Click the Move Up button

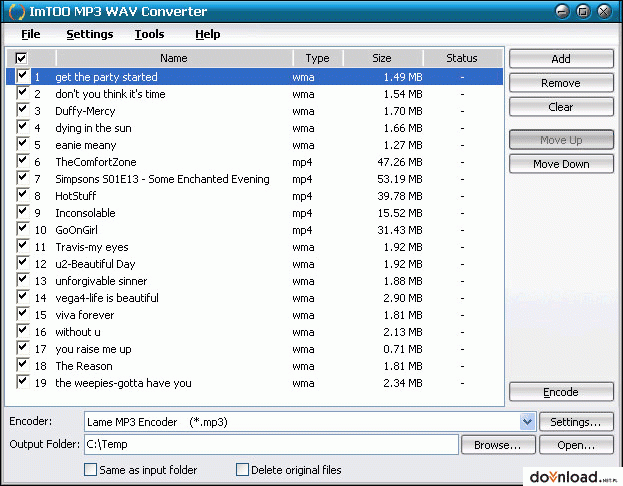561,140
